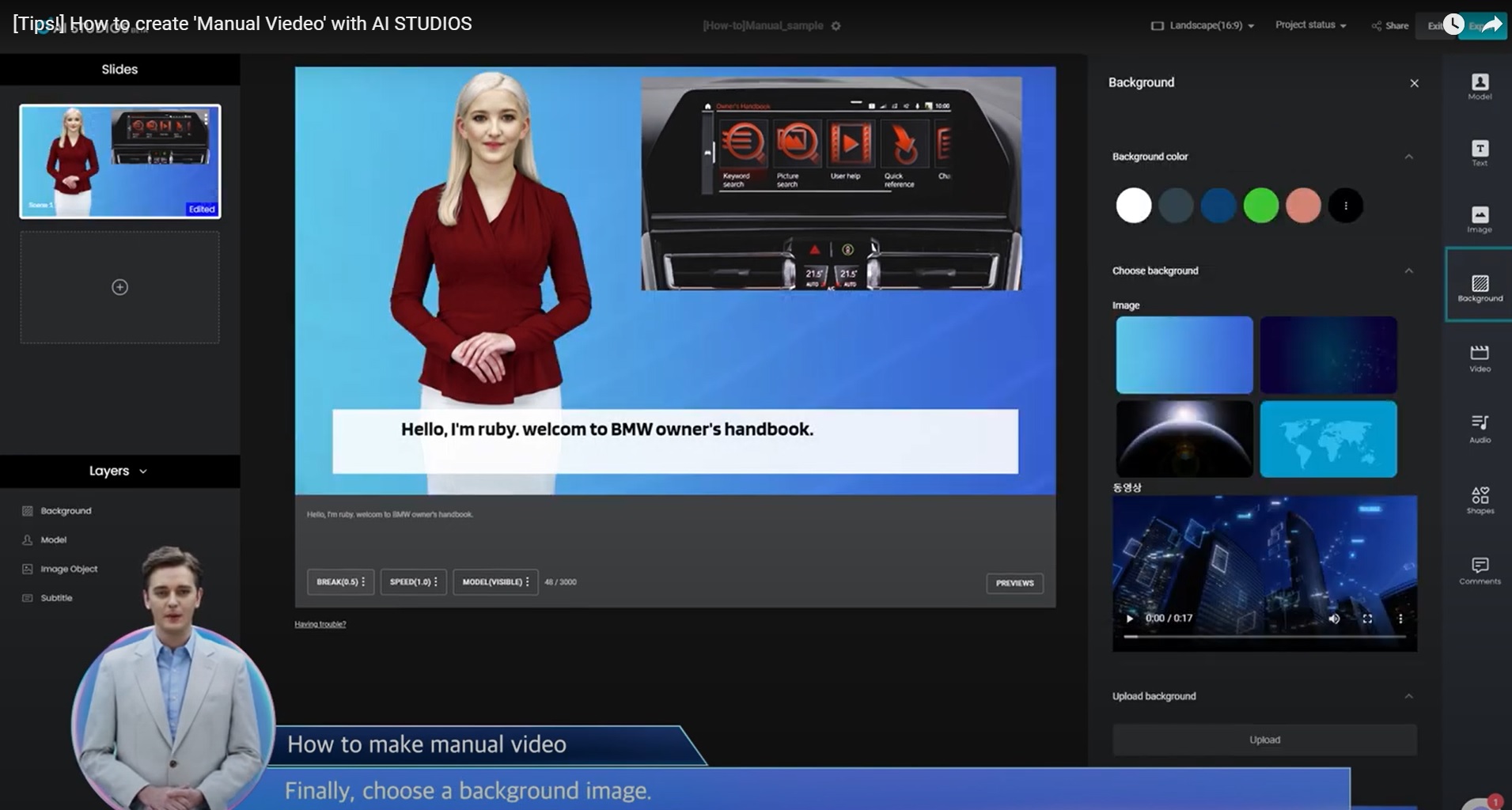Viewport: 1512px width, 810px height.
Task: Open the Project status dropdown
Action: (x=1310, y=25)
